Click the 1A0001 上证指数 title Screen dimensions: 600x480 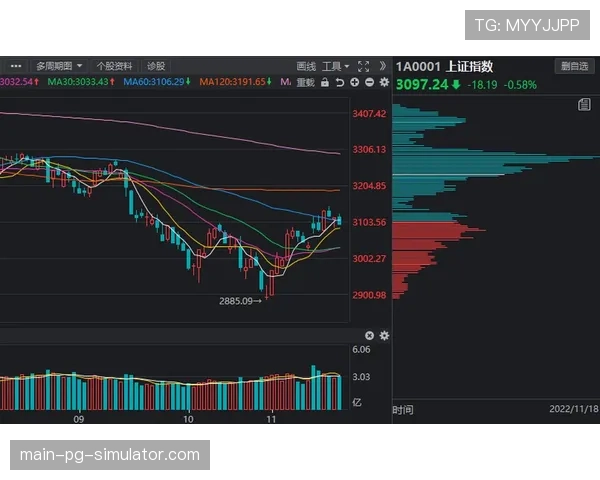tap(444, 67)
